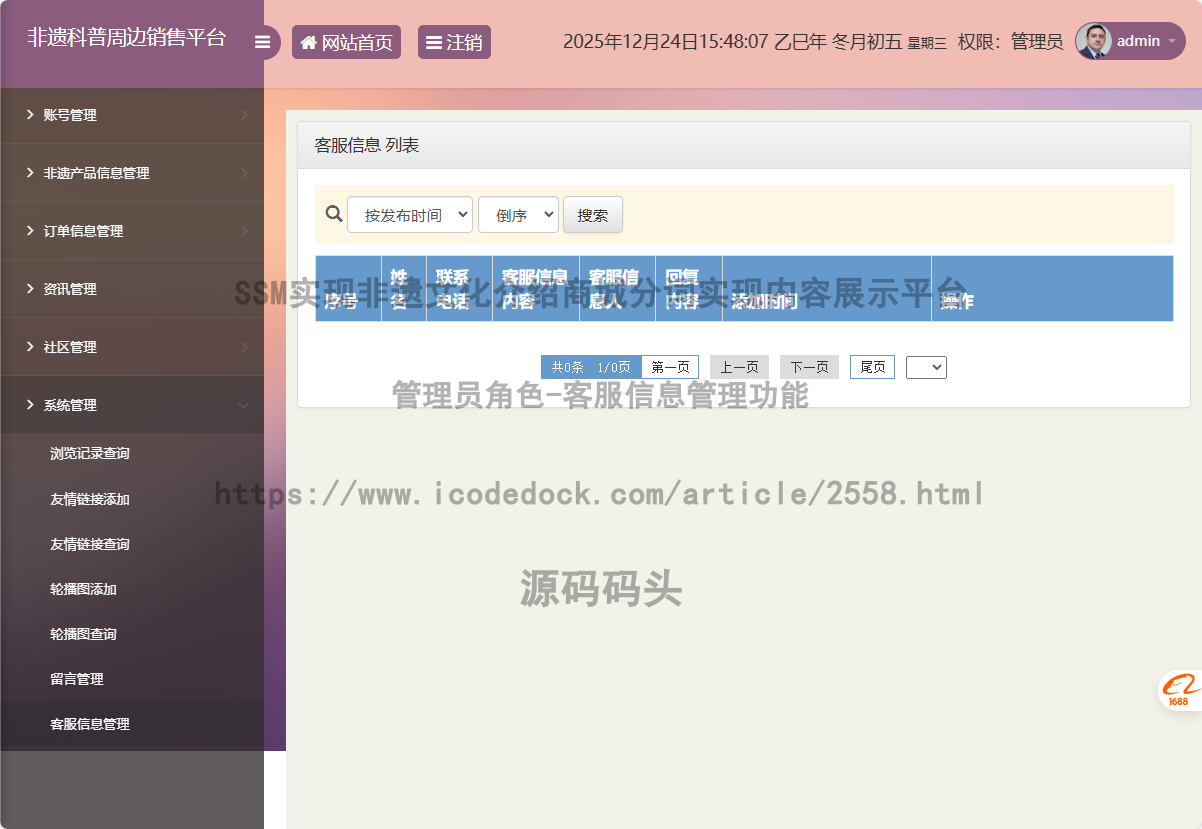Go to 第一页 in pagination

pyautogui.click(x=670, y=367)
